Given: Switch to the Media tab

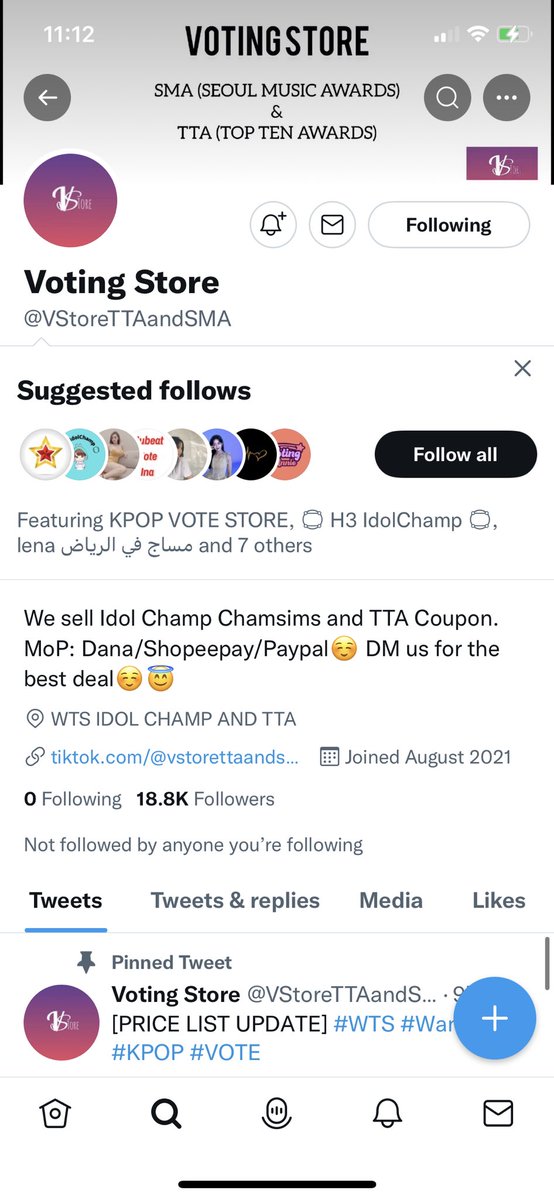Looking at the screenshot, I should [391, 900].
